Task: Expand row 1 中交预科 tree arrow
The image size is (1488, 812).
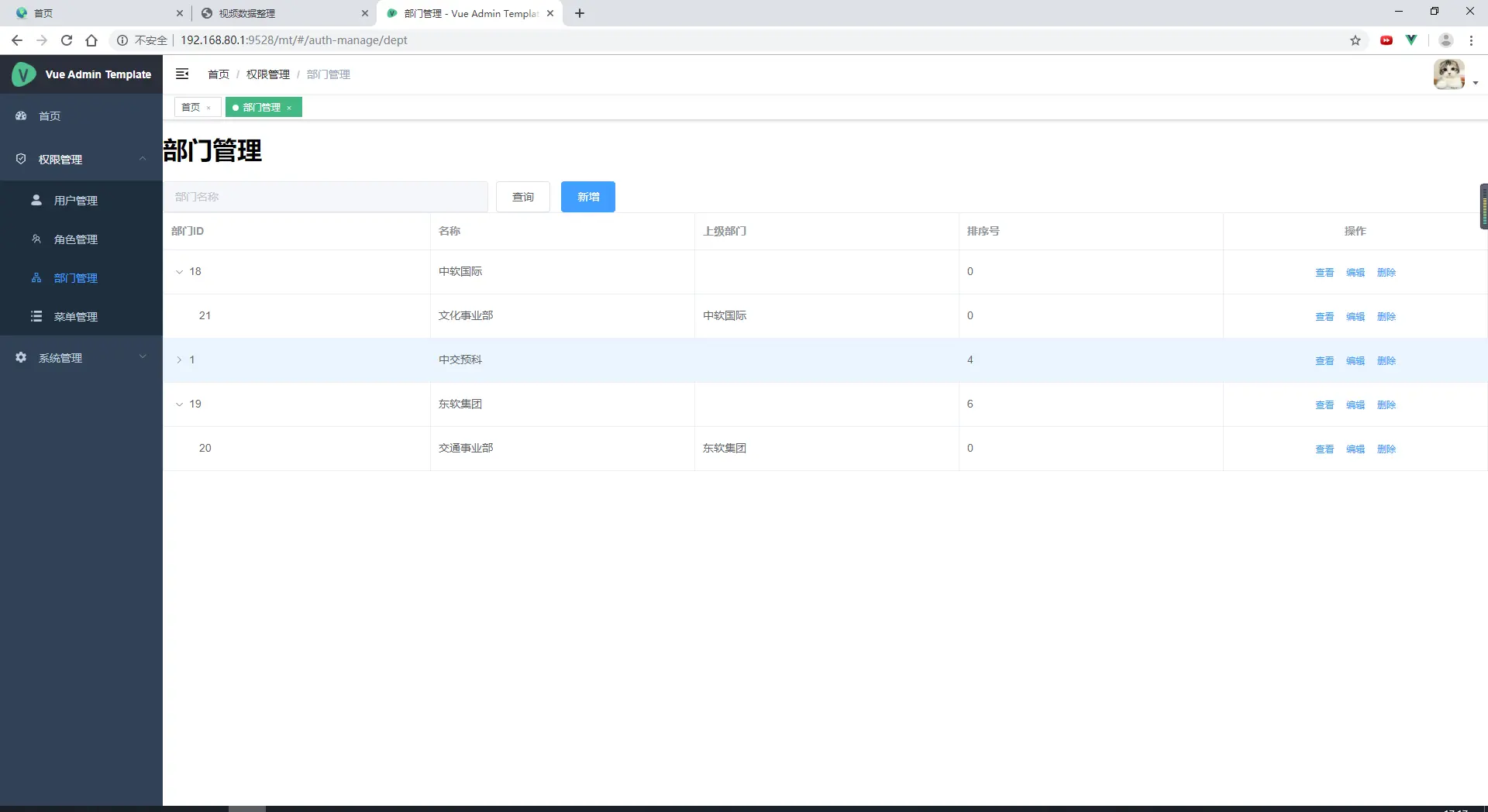Action: pos(179,360)
